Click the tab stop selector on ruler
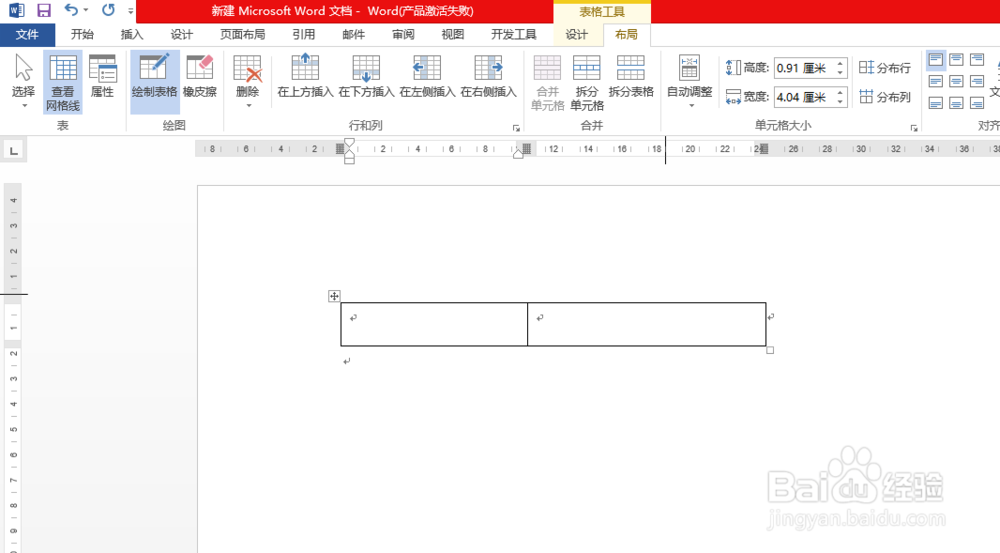This screenshot has height=553, width=1000. pos(13,151)
